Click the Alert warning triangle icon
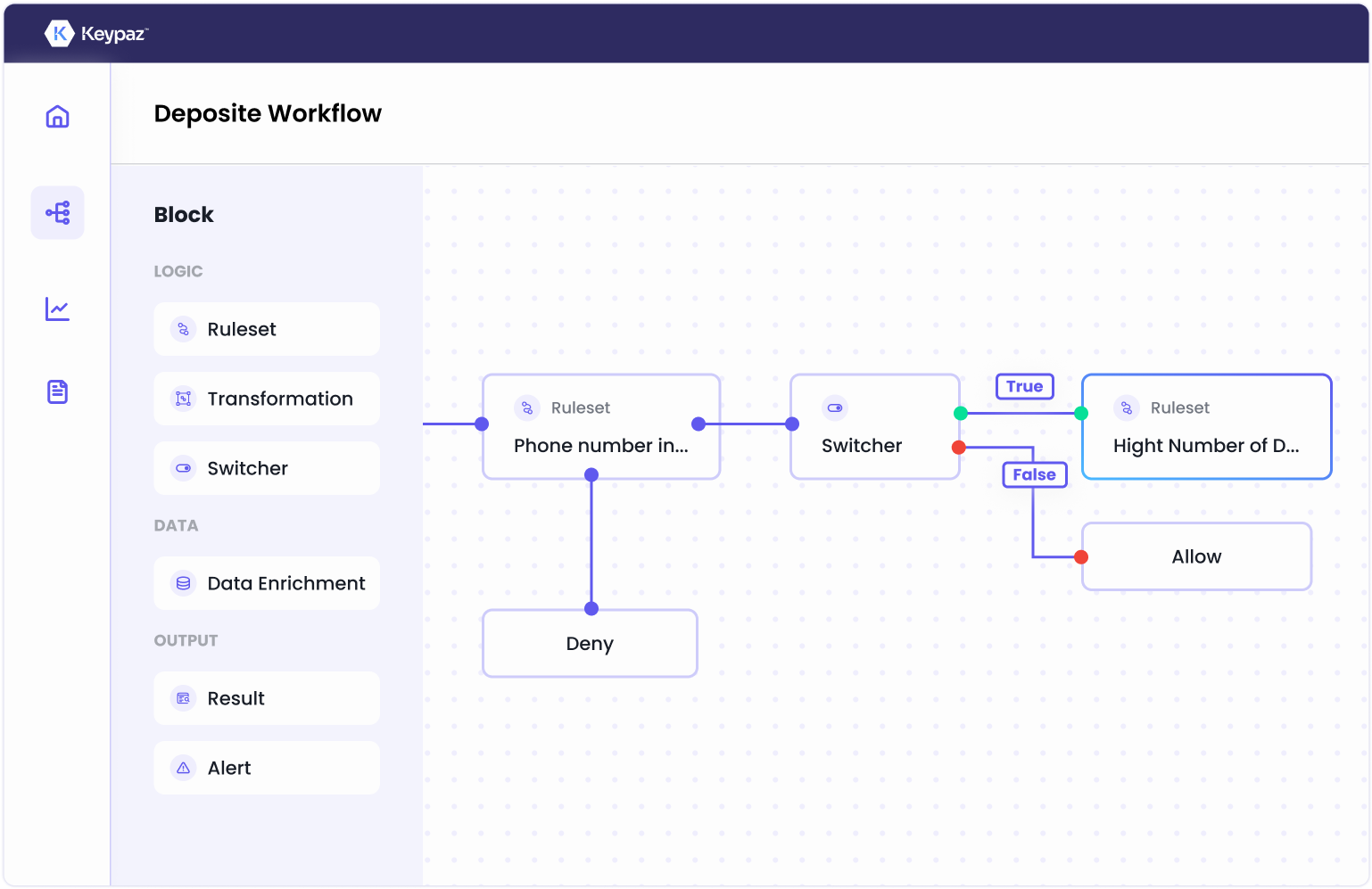Viewport: 1372px width, 889px height. click(x=183, y=768)
